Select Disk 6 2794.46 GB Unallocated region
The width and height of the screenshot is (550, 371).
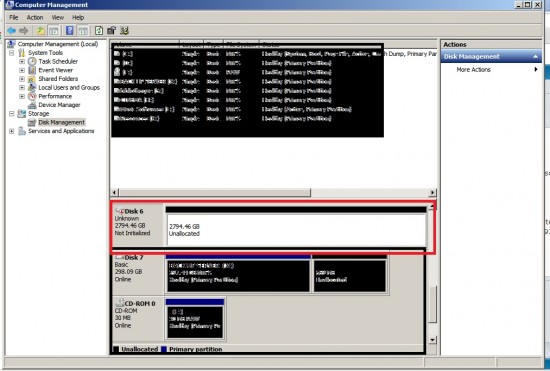point(296,230)
